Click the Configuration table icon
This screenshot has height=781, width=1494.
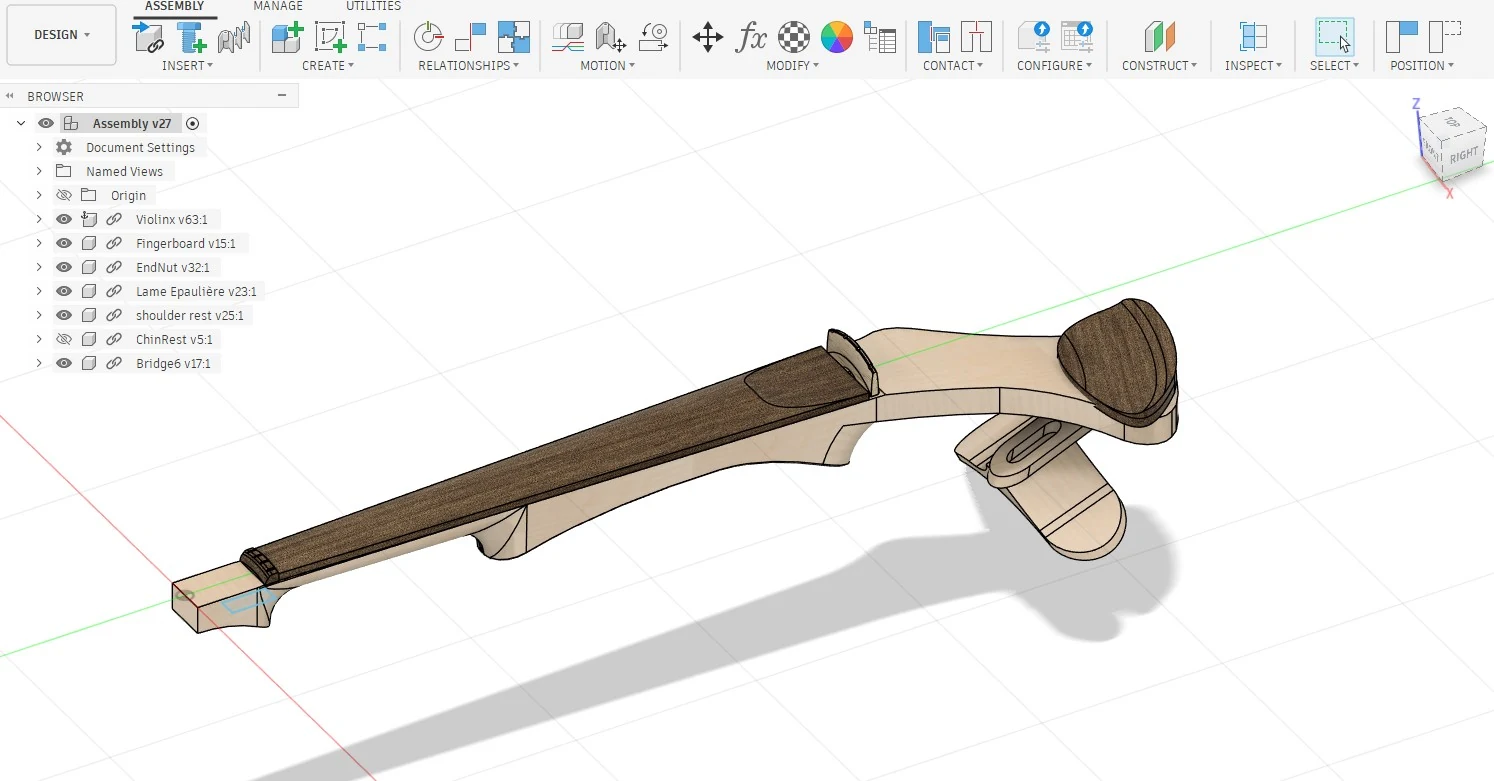1077,37
